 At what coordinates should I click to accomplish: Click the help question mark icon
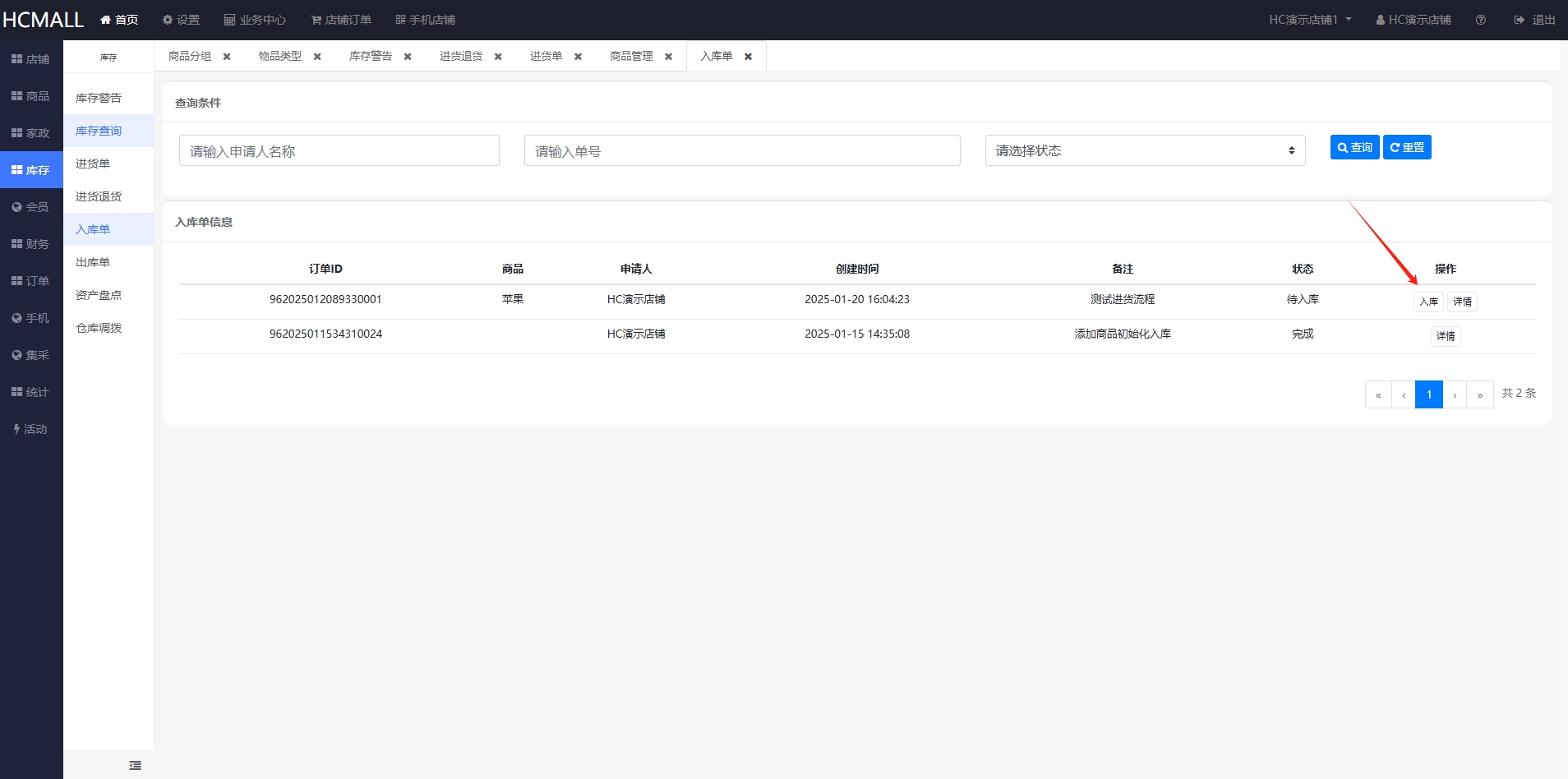1480,20
